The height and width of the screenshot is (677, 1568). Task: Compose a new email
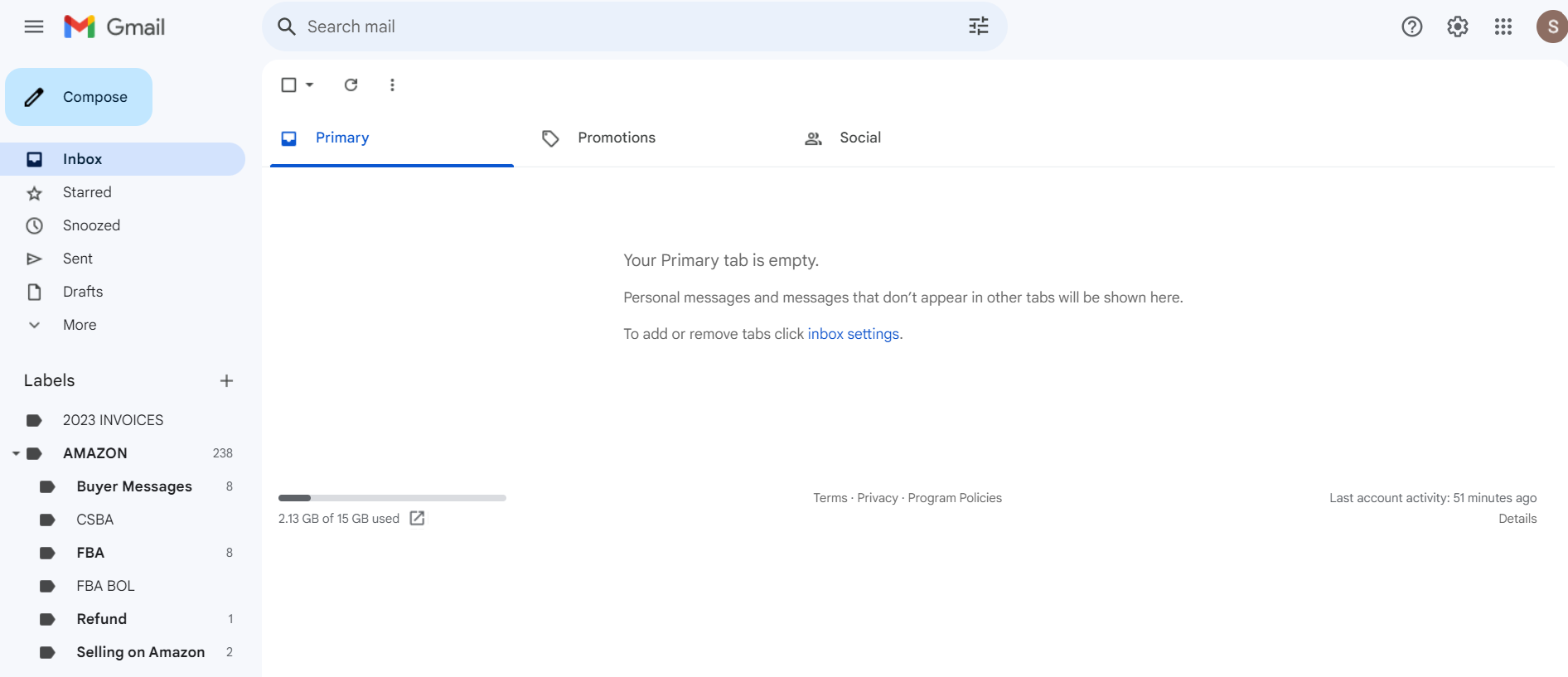(x=79, y=97)
